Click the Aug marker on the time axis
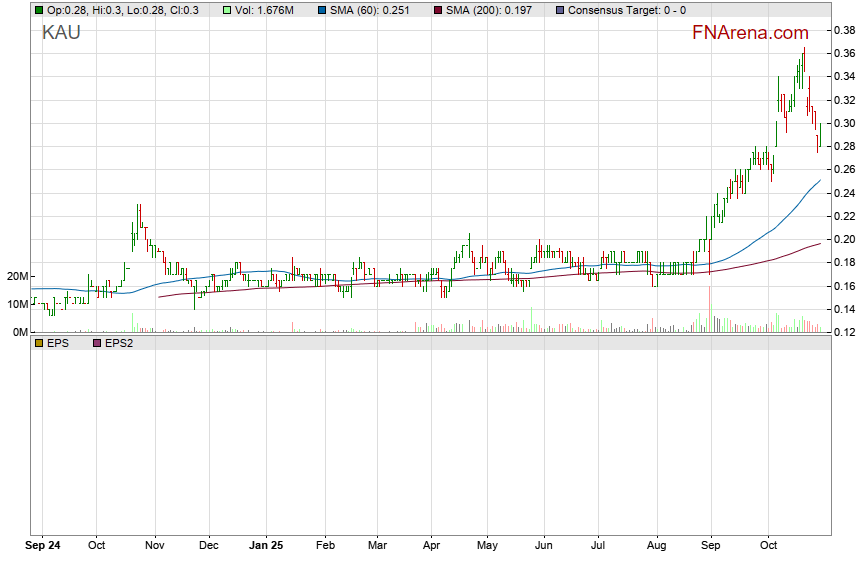This screenshot has height=566, width=859. point(656,547)
